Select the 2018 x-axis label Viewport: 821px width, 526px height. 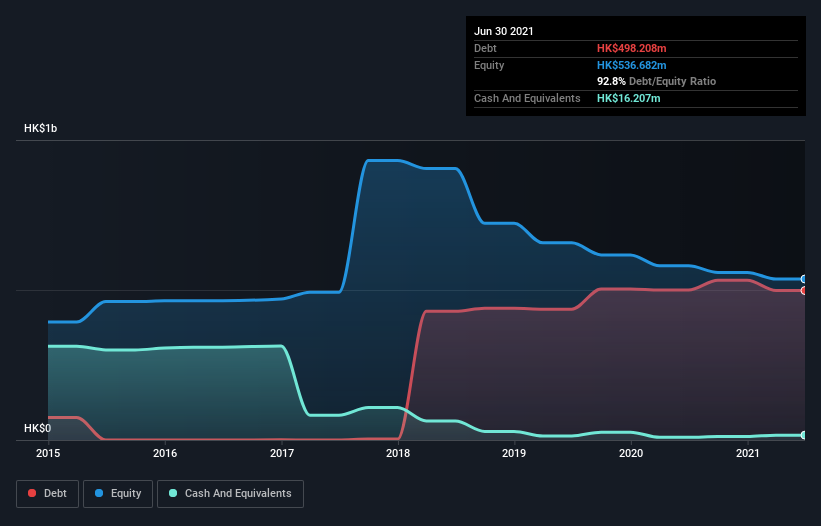(398, 453)
